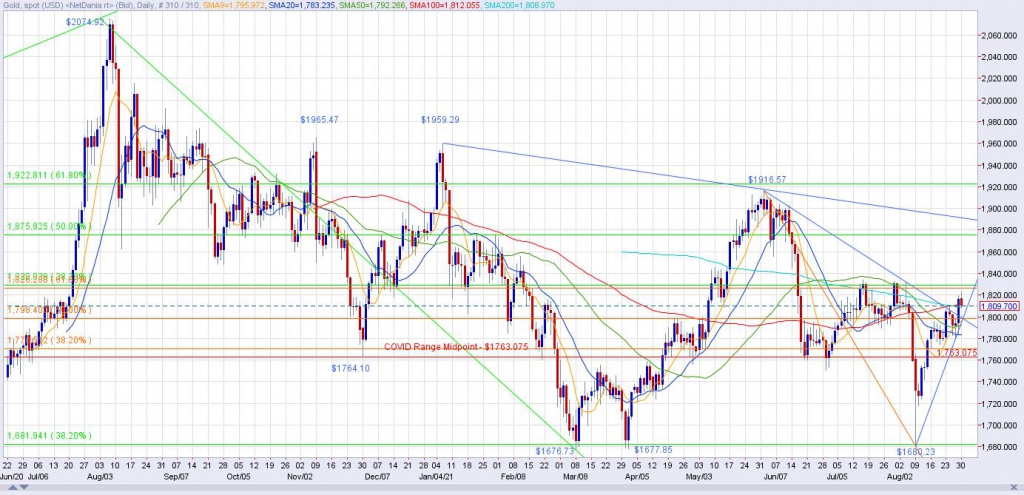Click the 1,900.000 price axis value

click(x=1000, y=208)
